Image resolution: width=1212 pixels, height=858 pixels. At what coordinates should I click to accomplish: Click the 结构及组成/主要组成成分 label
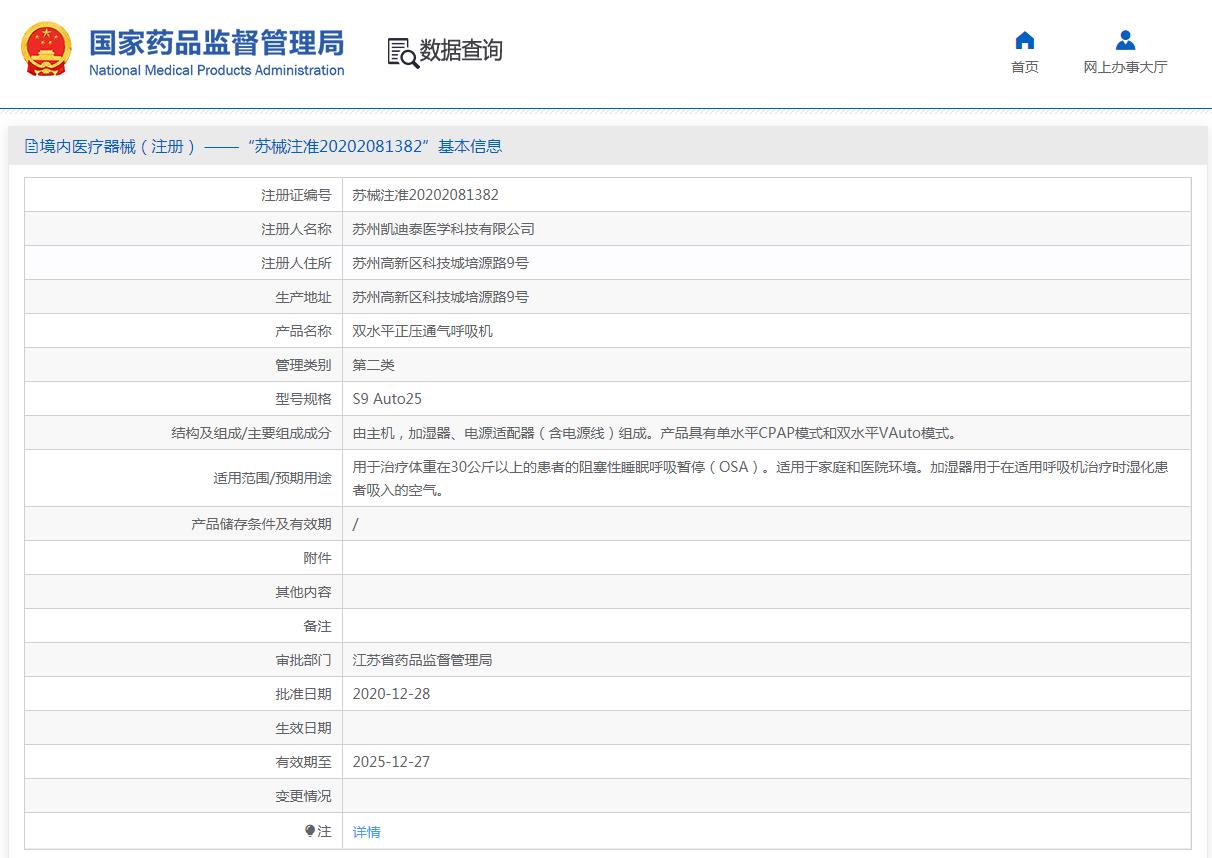coord(252,433)
